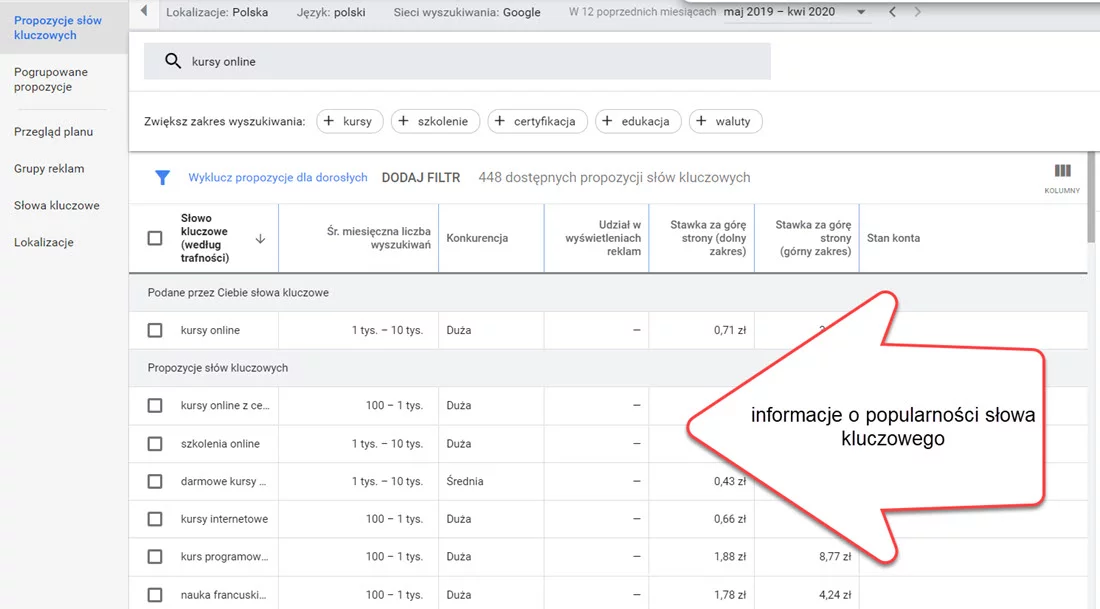Add 'kursy' suggestion chip
Viewport: 1100px width, 609px height.
[348, 121]
